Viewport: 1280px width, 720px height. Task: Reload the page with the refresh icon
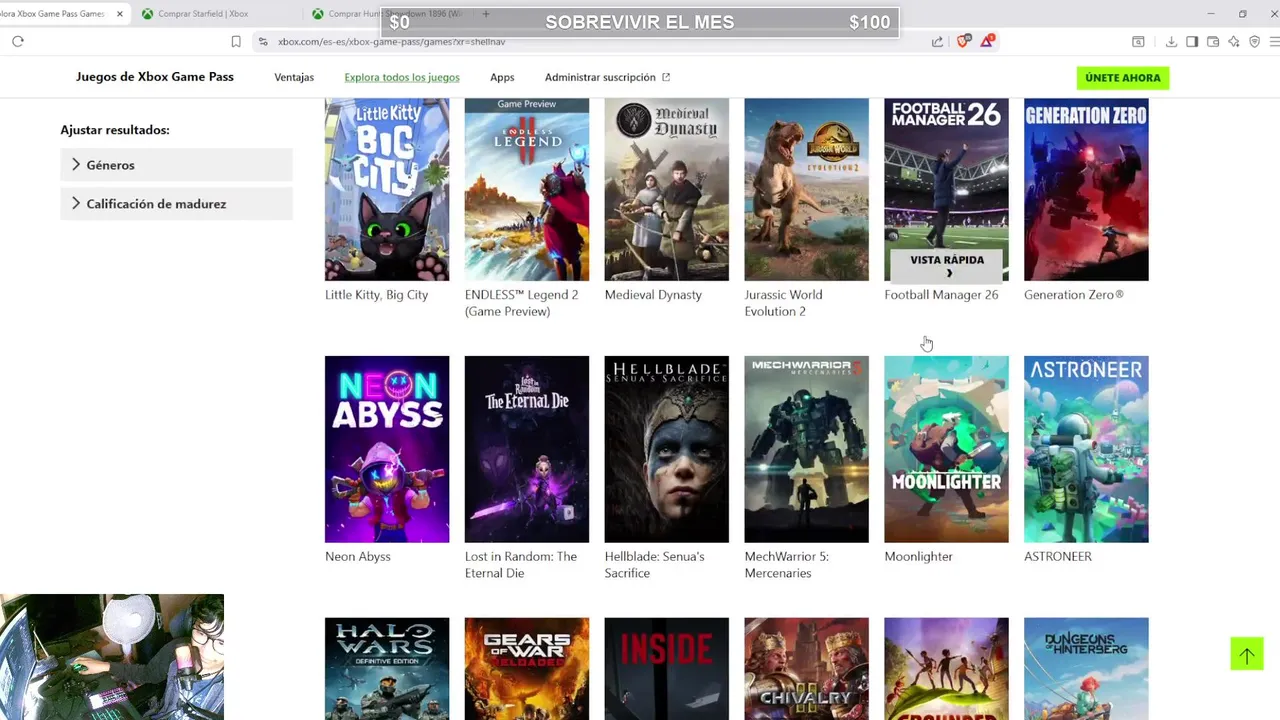coord(18,41)
